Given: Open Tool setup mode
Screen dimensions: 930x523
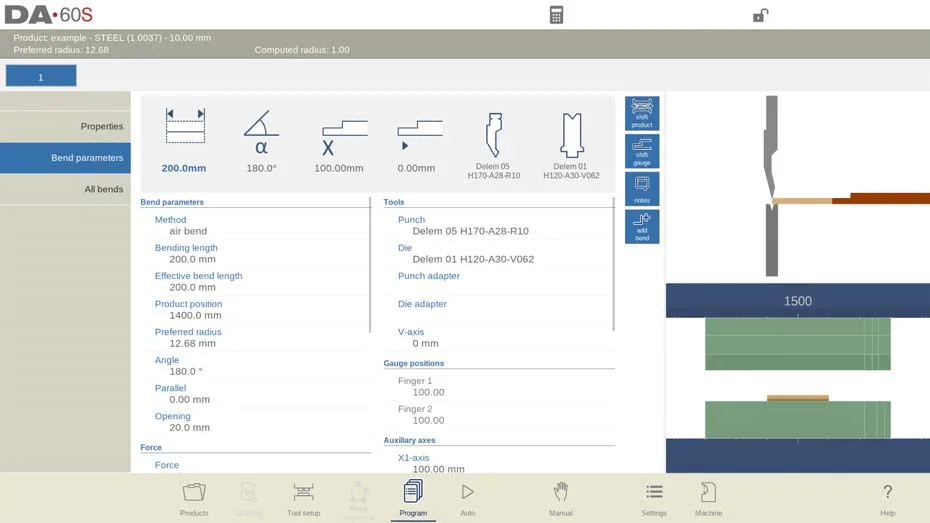Looking at the screenshot, I should 303,499.
